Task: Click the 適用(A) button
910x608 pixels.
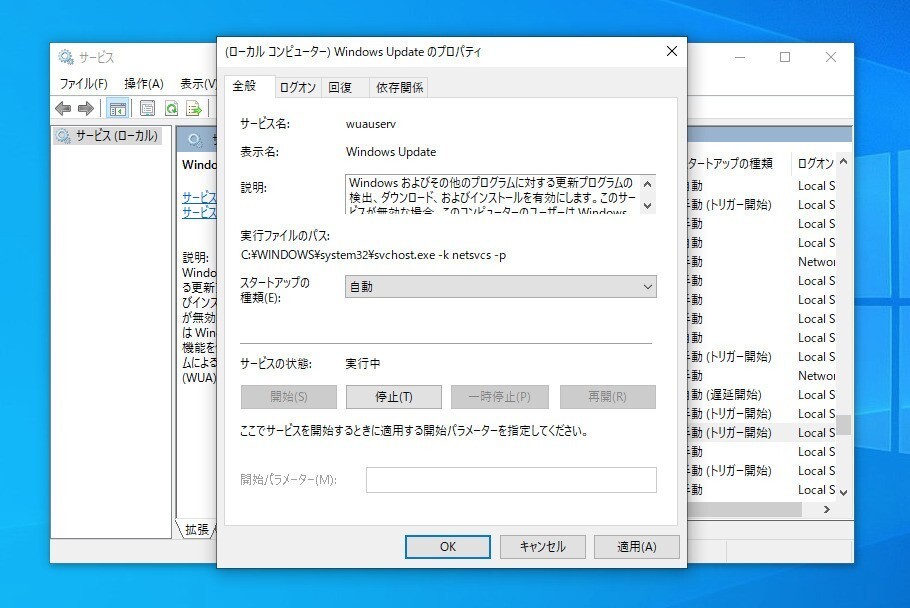Action: click(637, 547)
